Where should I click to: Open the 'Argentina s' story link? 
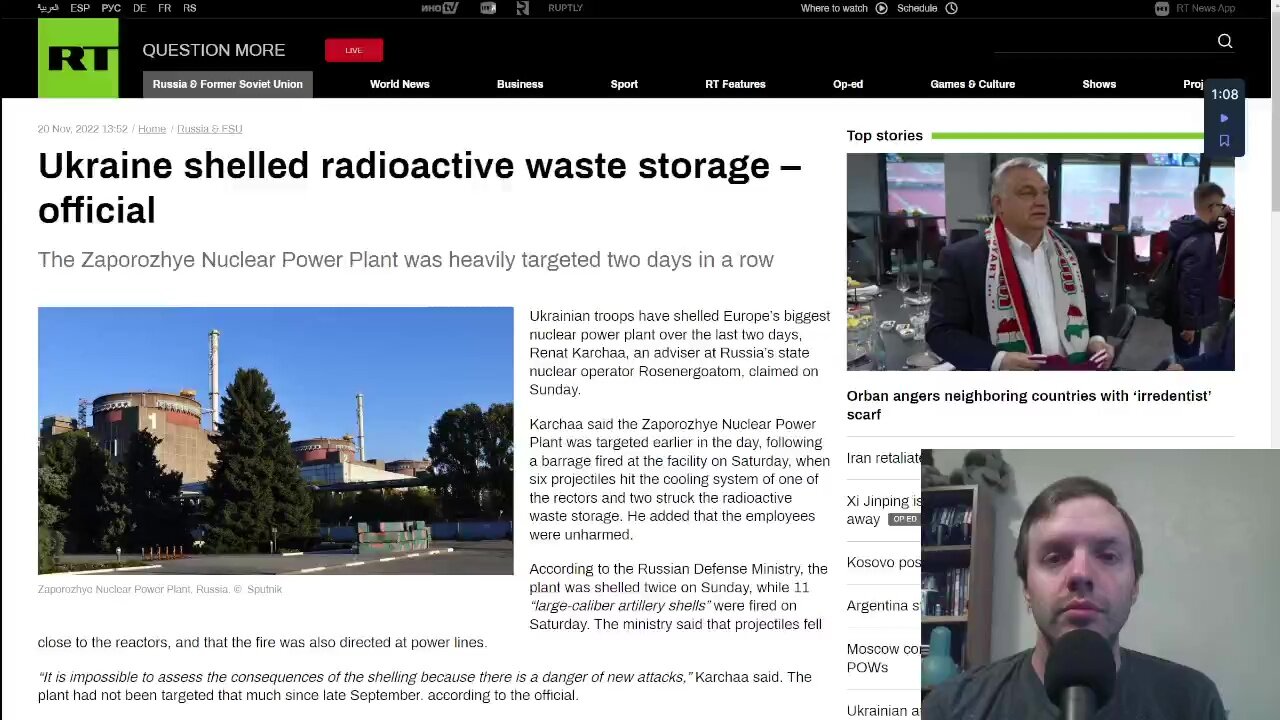point(884,605)
